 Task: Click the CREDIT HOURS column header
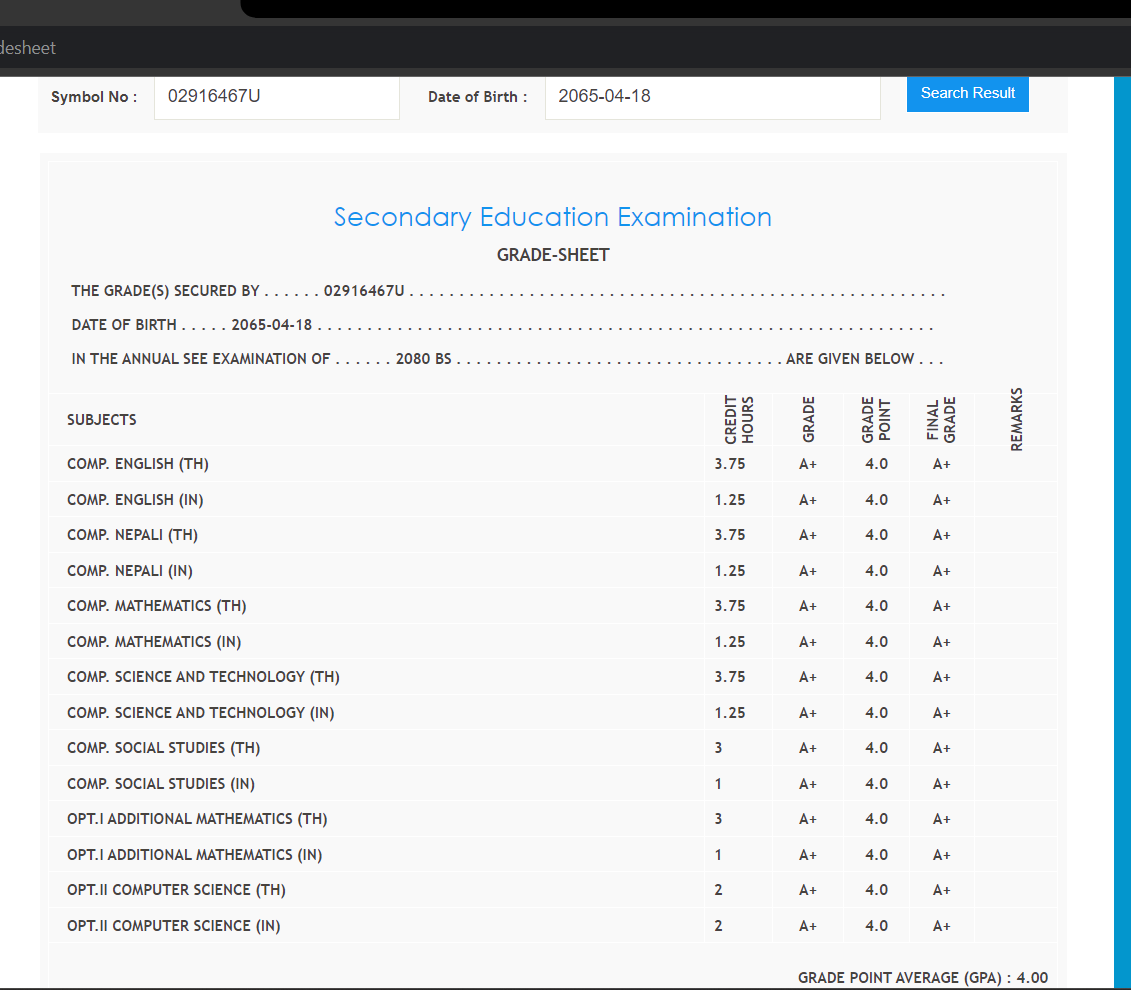(x=739, y=420)
